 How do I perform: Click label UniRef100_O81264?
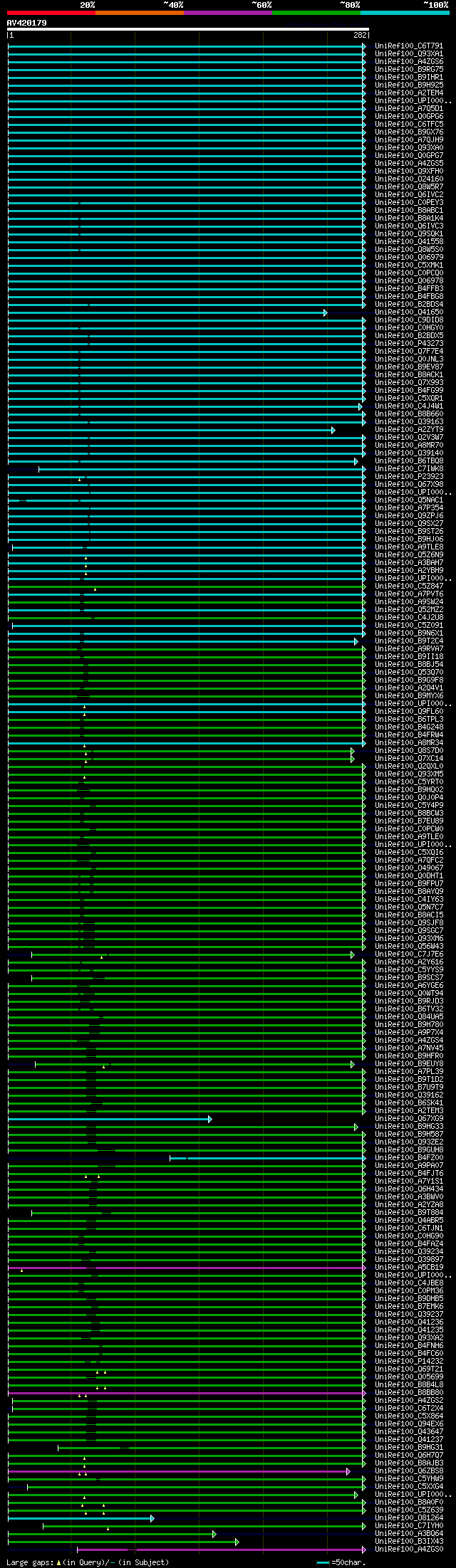(409, 1518)
